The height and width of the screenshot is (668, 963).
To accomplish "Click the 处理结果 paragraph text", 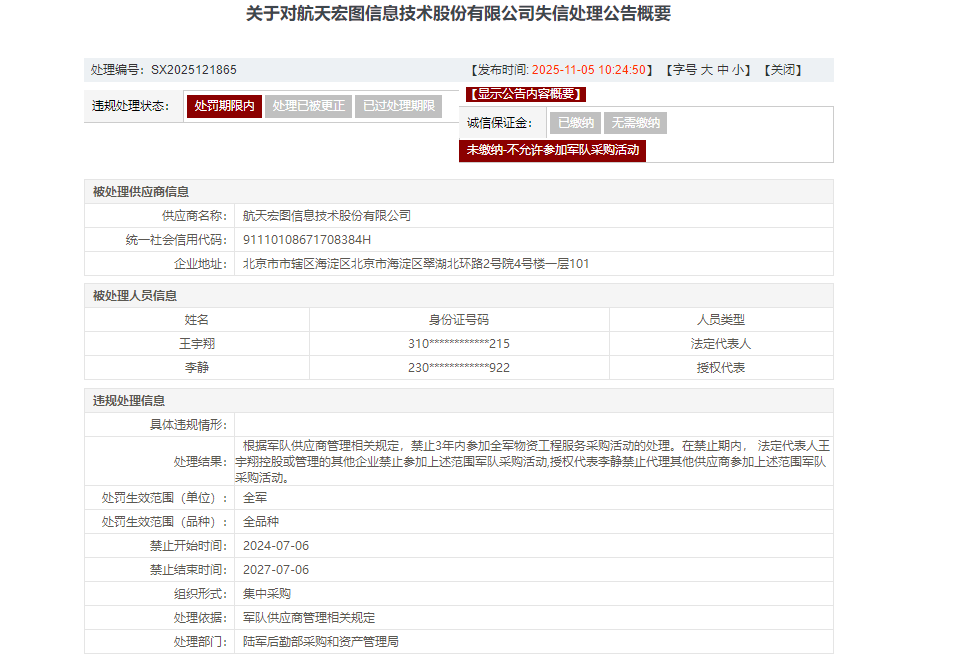I will 532,461.
